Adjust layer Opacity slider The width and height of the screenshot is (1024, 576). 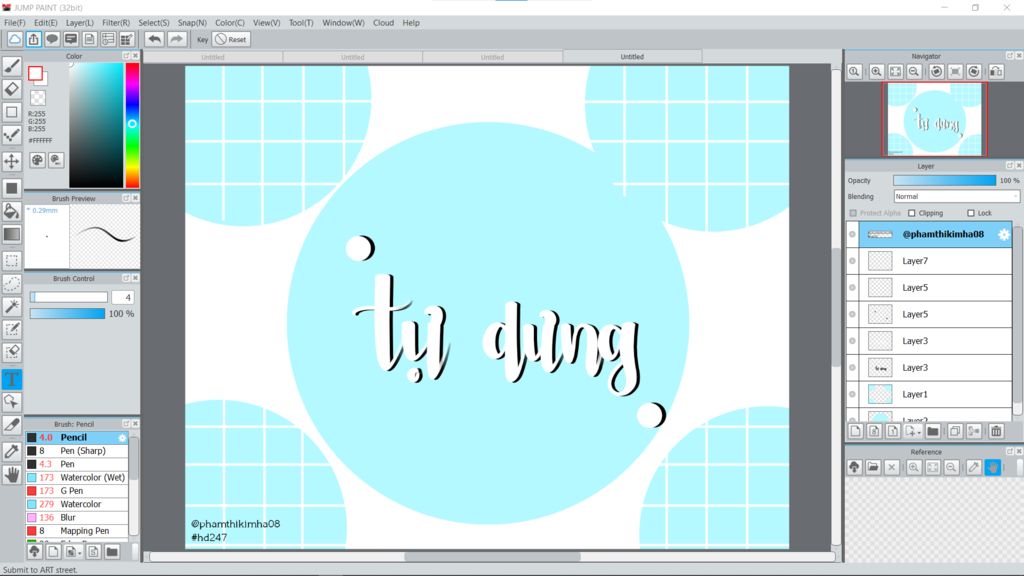pyautogui.click(x=944, y=180)
